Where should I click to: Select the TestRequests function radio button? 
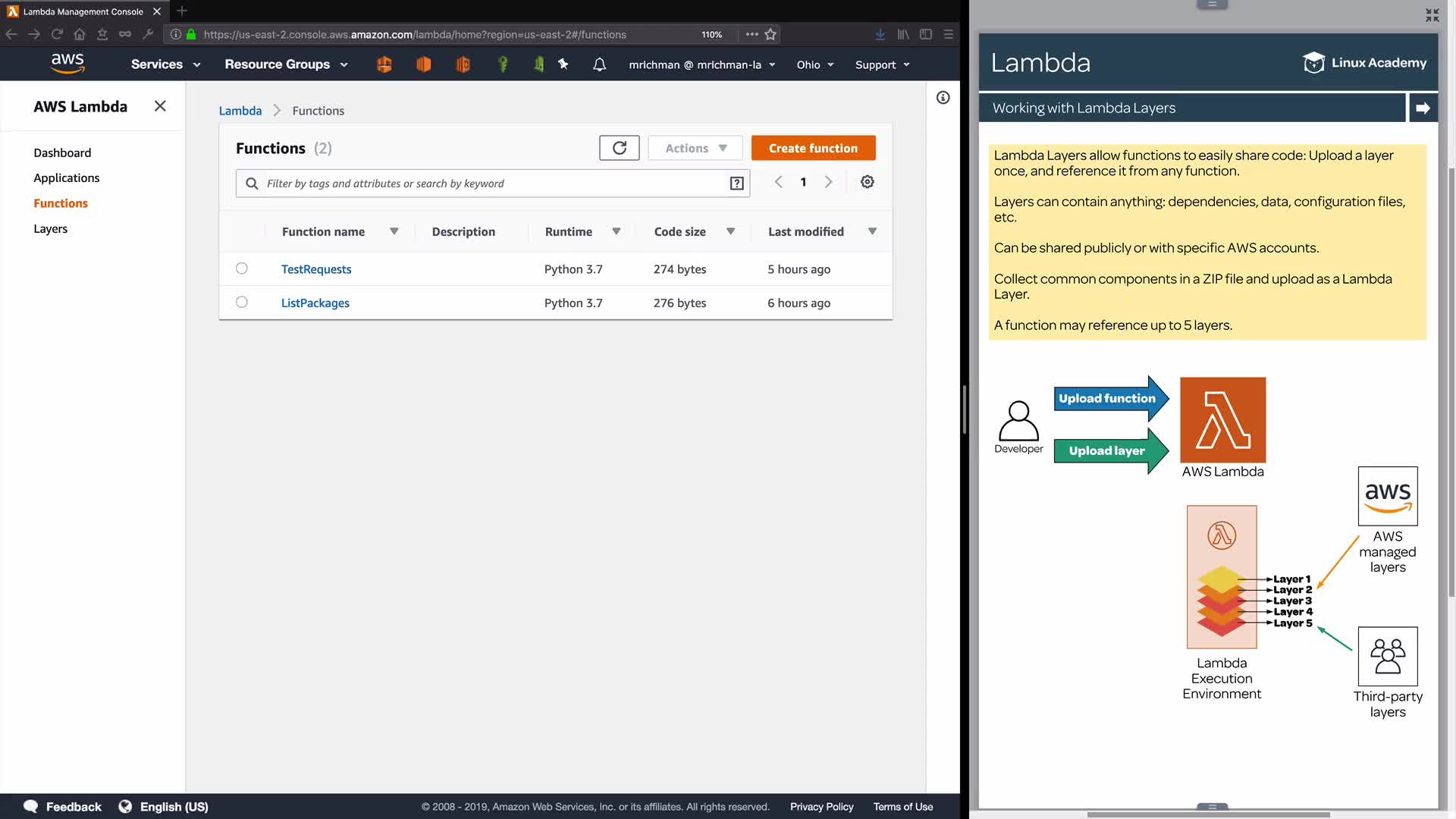(x=242, y=268)
